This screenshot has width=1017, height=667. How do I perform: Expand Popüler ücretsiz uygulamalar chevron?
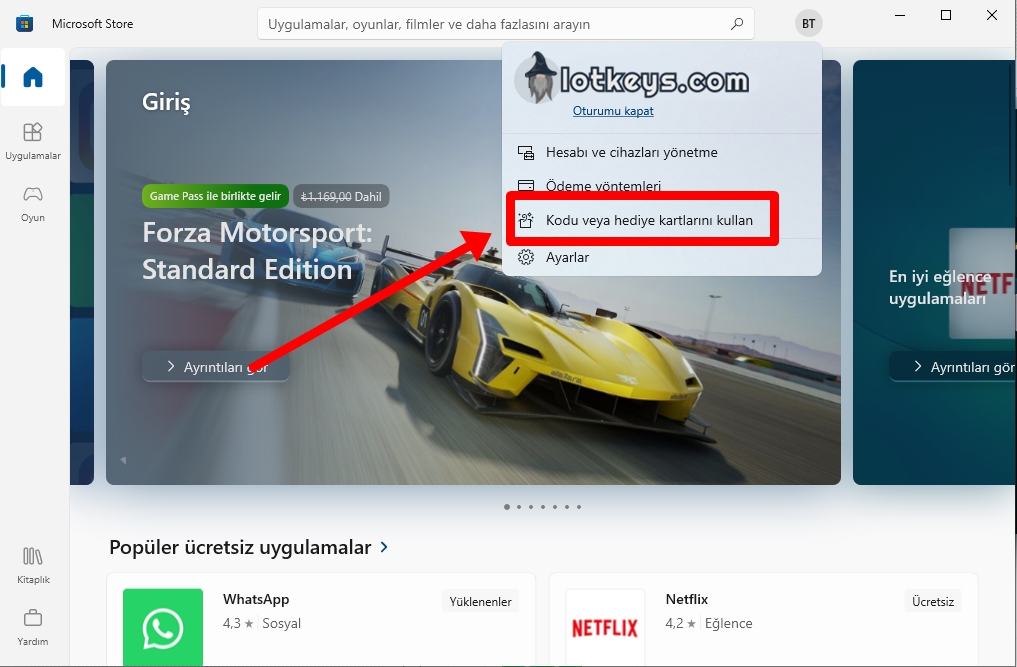[385, 547]
